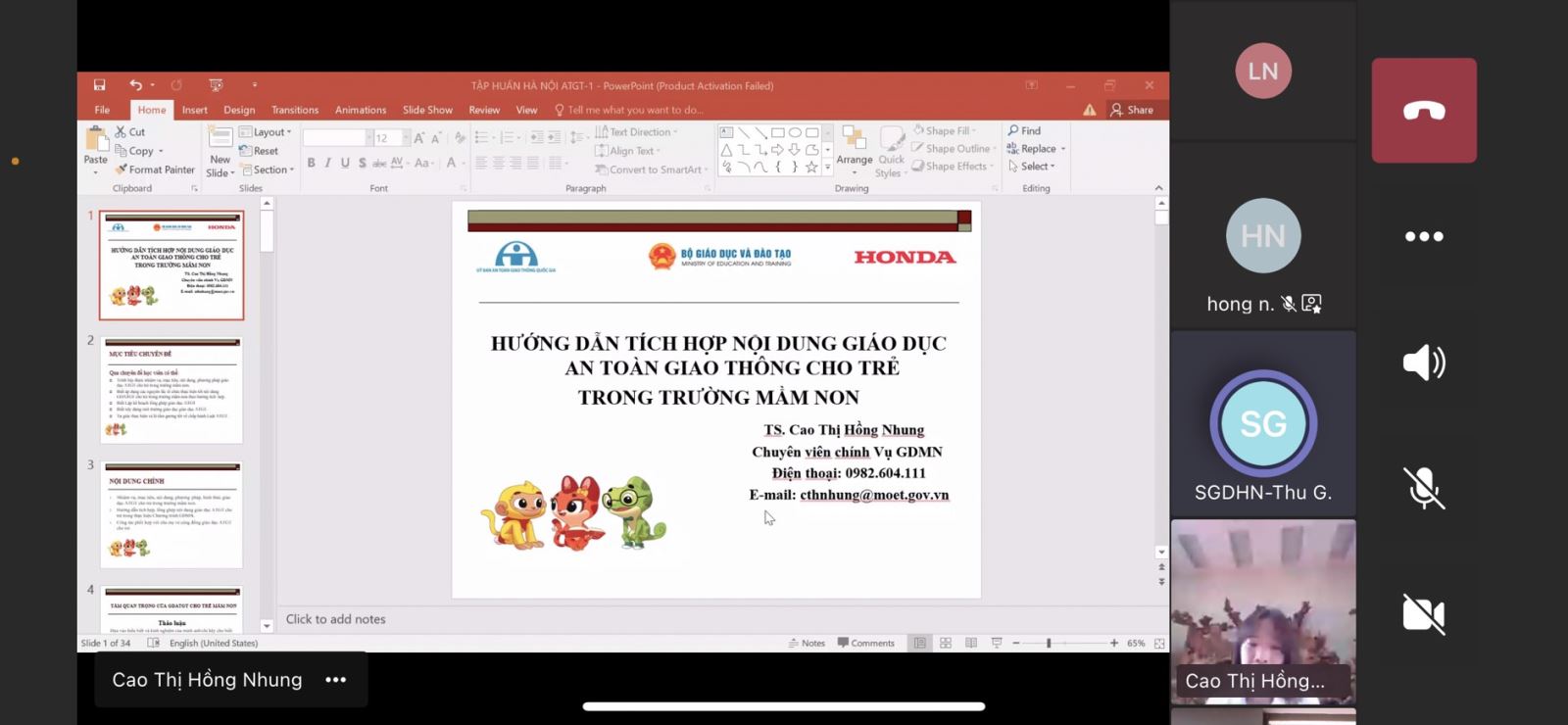
Task: Open the Slide Show ribbon tab
Action: pyautogui.click(x=427, y=110)
